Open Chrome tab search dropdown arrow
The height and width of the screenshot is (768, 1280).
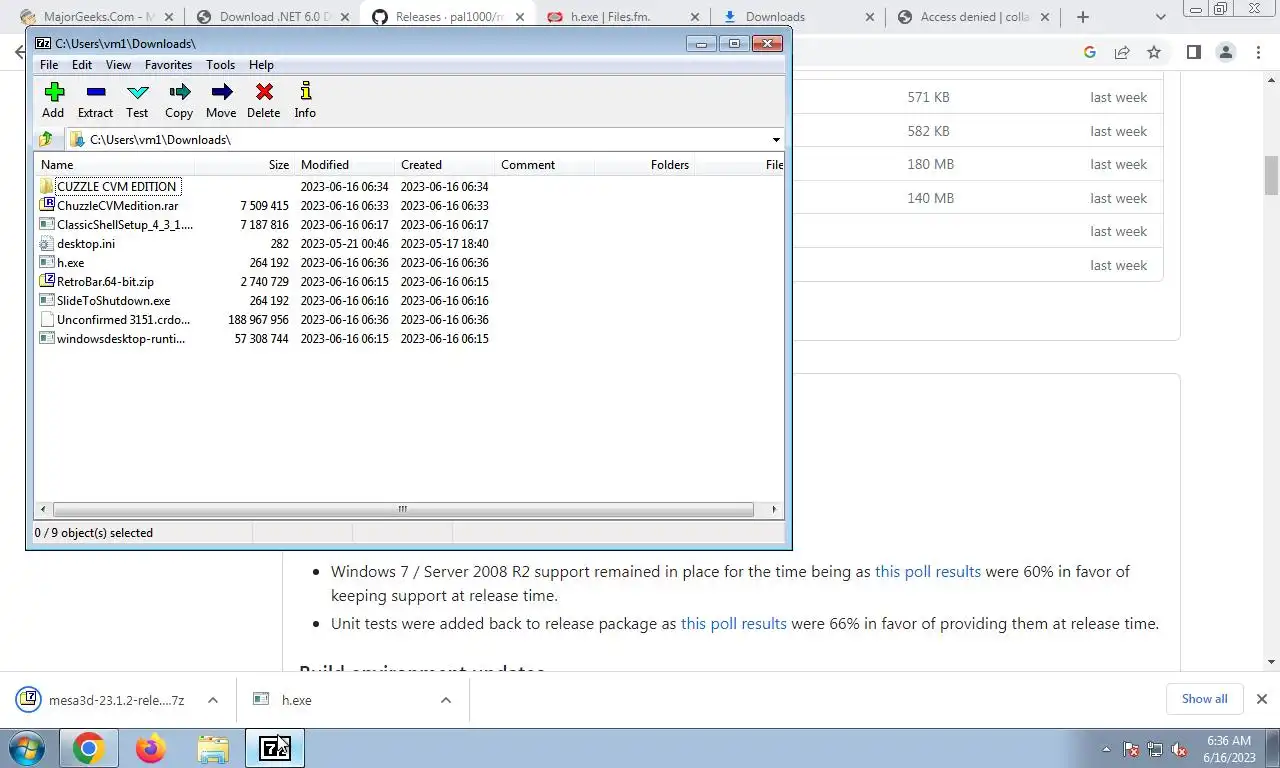(1160, 17)
